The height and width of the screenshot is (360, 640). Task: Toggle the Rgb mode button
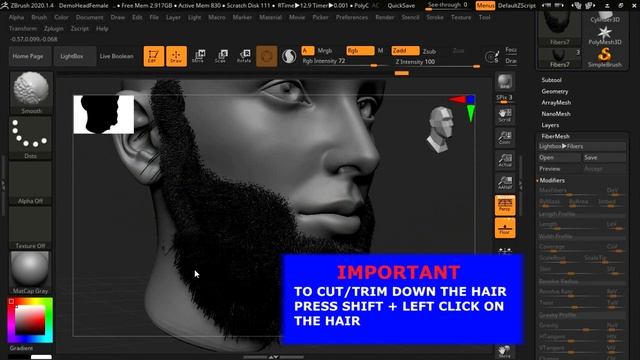pos(360,51)
